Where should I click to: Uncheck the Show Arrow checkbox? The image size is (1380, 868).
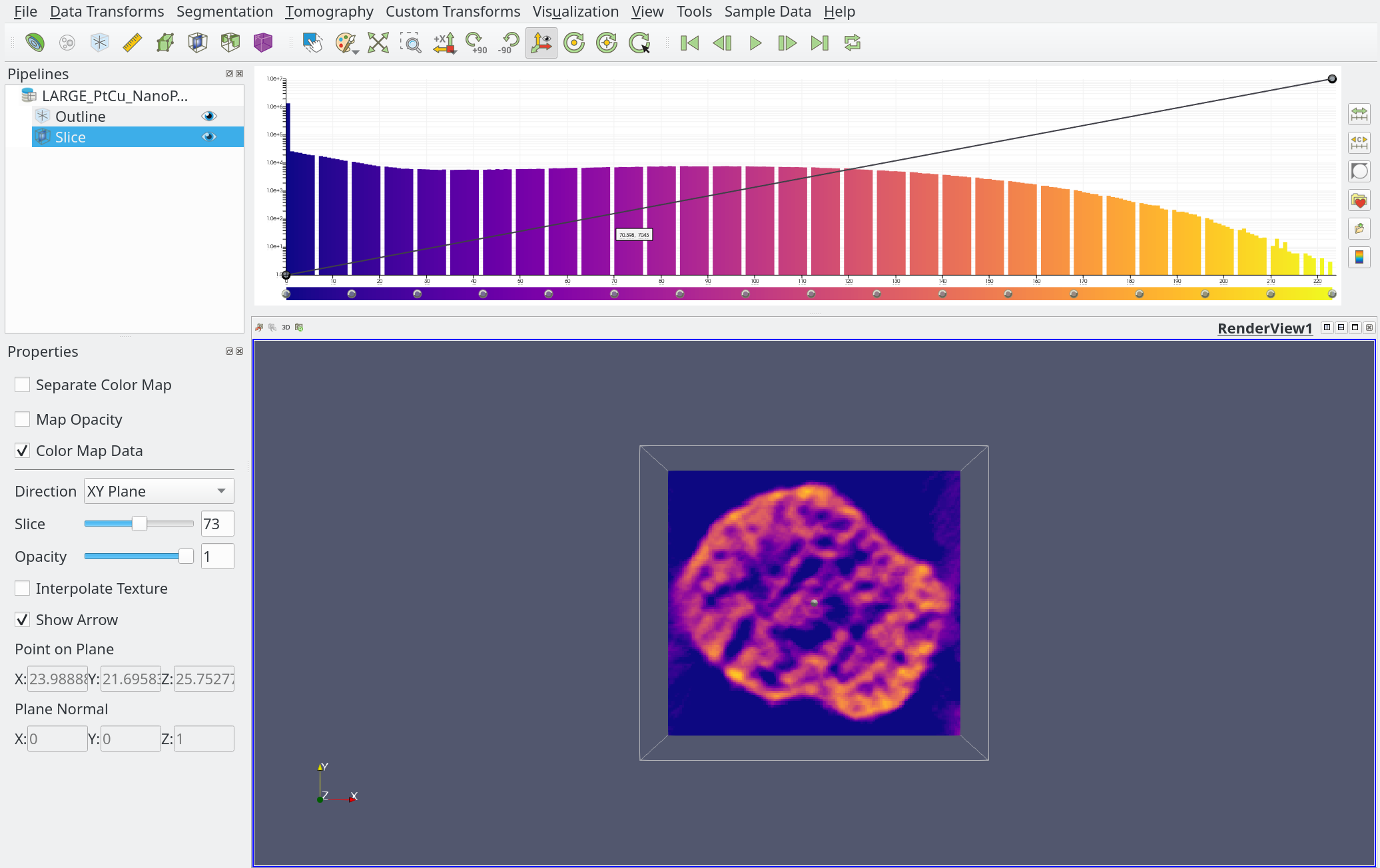22,620
